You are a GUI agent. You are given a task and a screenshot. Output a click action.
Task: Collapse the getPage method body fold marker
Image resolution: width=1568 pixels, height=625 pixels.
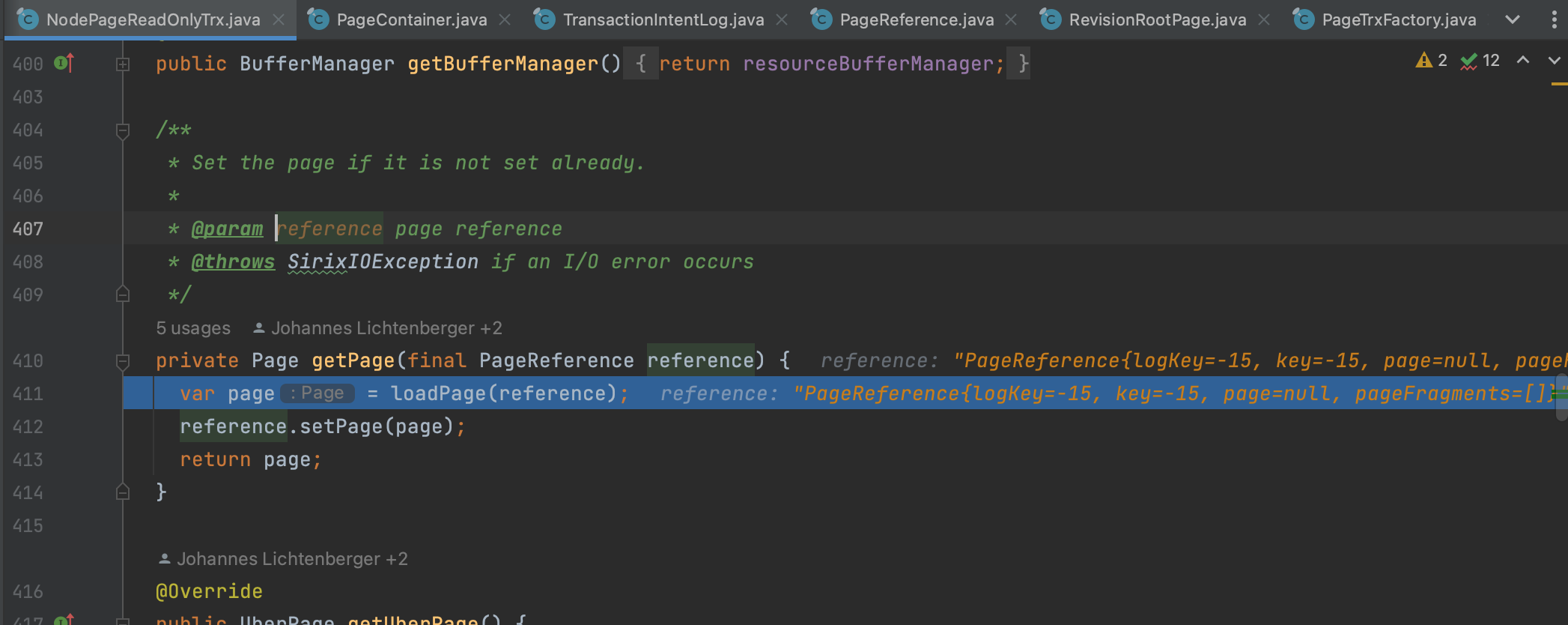click(x=123, y=362)
